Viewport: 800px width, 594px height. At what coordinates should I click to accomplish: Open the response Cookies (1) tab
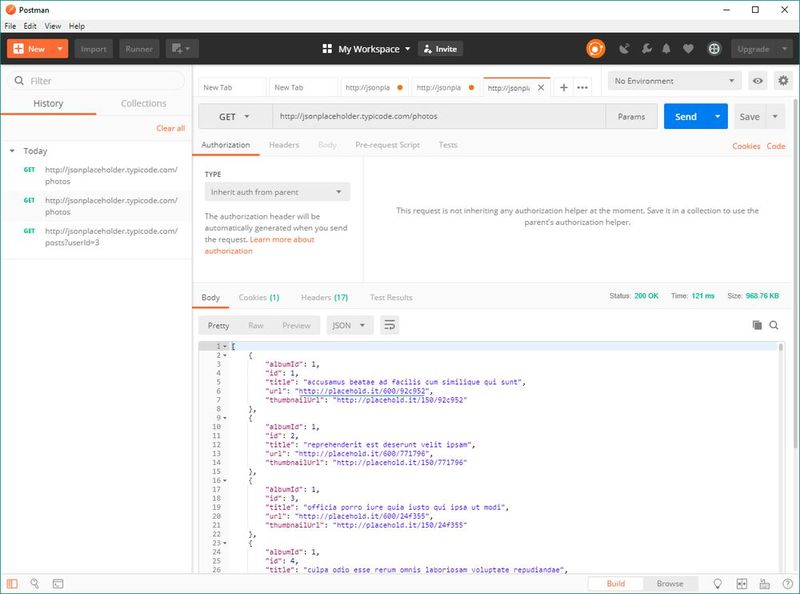pyautogui.click(x=259, y=298)
